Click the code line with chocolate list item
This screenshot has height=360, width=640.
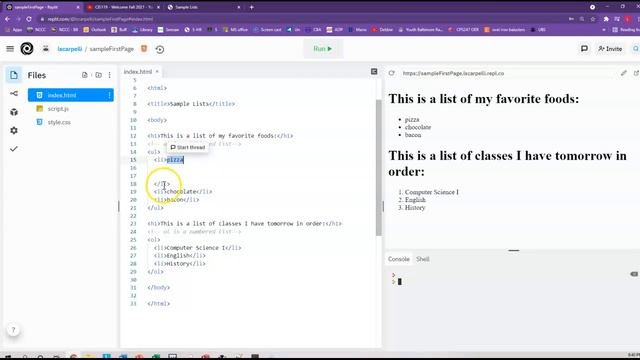(x=183, y=192)
